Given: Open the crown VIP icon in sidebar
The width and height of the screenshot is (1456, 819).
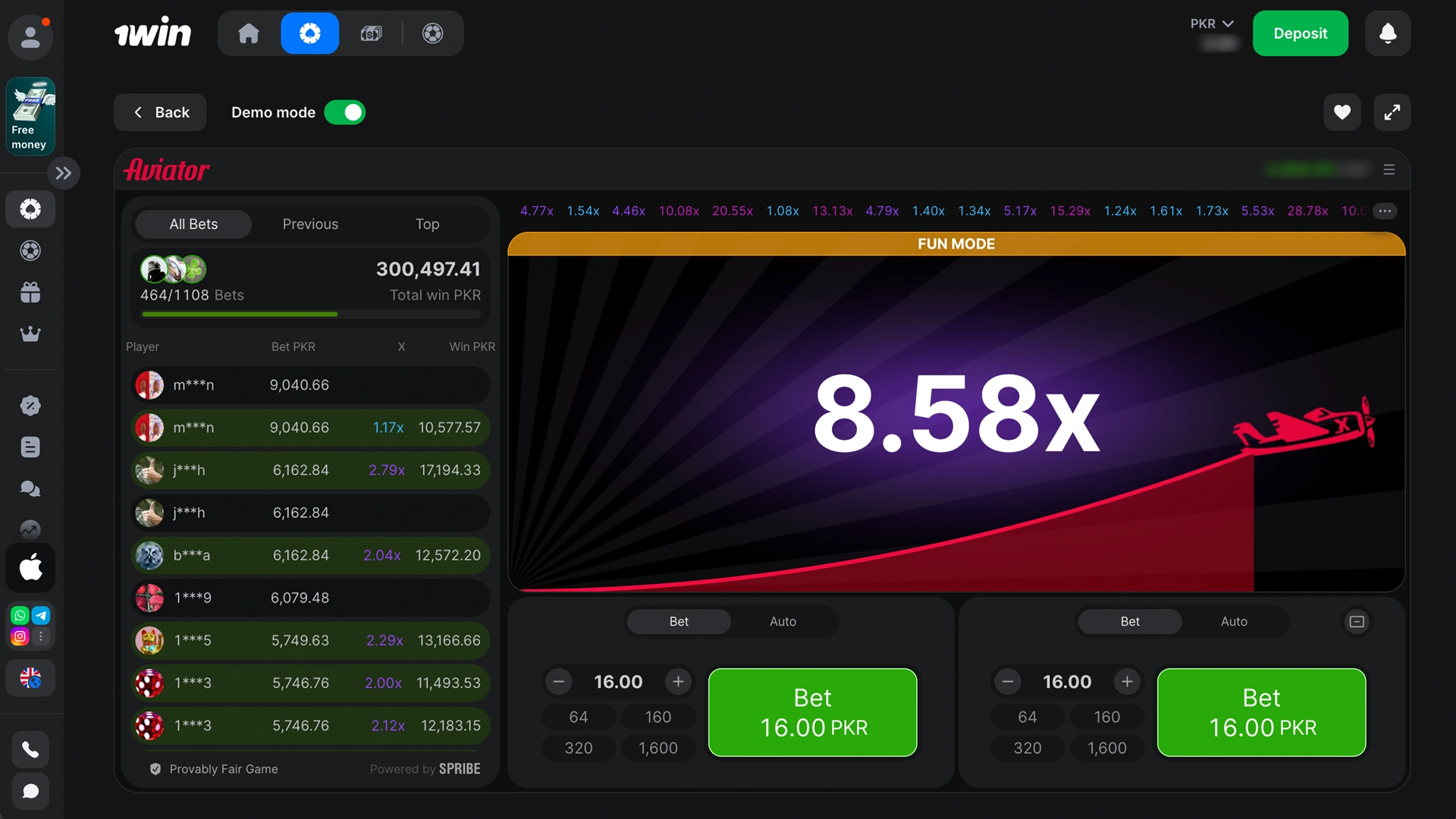Looking at the screenshot, I should (x=30, y=334).
